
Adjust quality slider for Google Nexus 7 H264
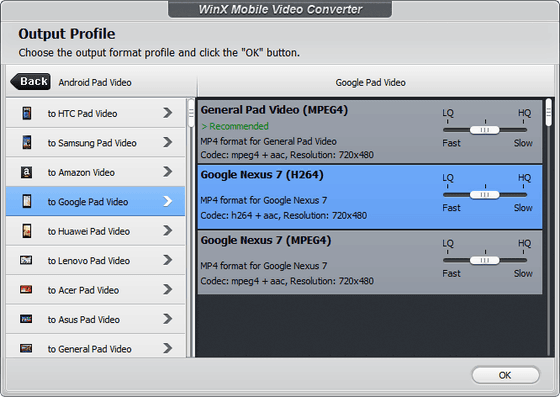pyautogui.click(x=485, y=195)
